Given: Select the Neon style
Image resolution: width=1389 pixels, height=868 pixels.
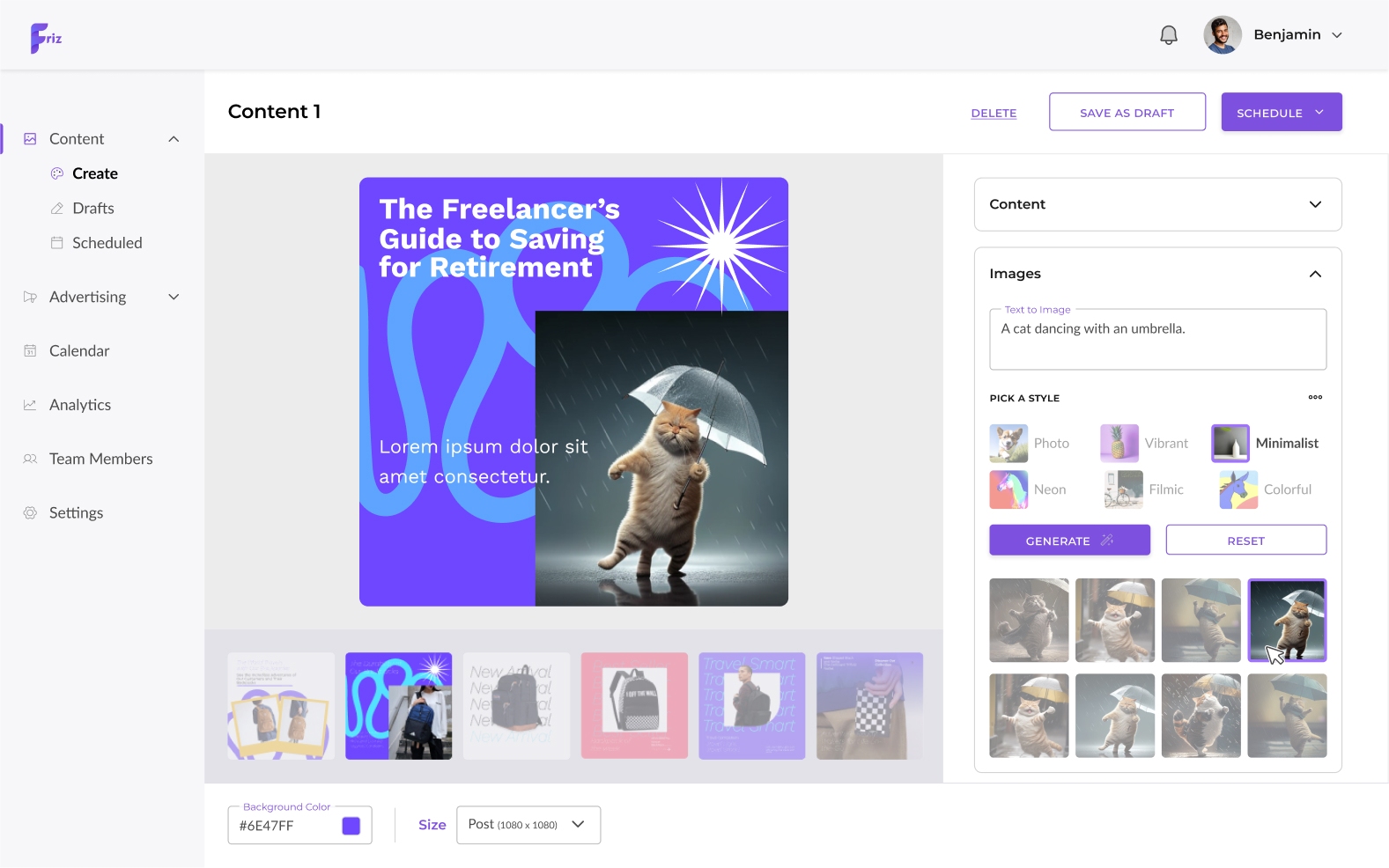Looking at the screenshot, I should 1028,489.
